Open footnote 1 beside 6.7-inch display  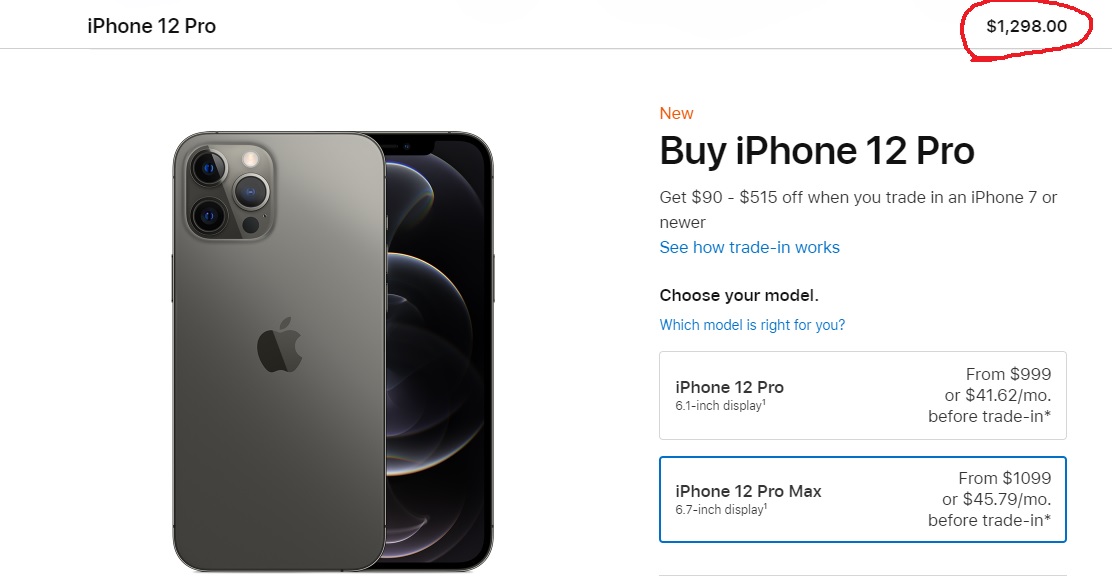[765, 506]
